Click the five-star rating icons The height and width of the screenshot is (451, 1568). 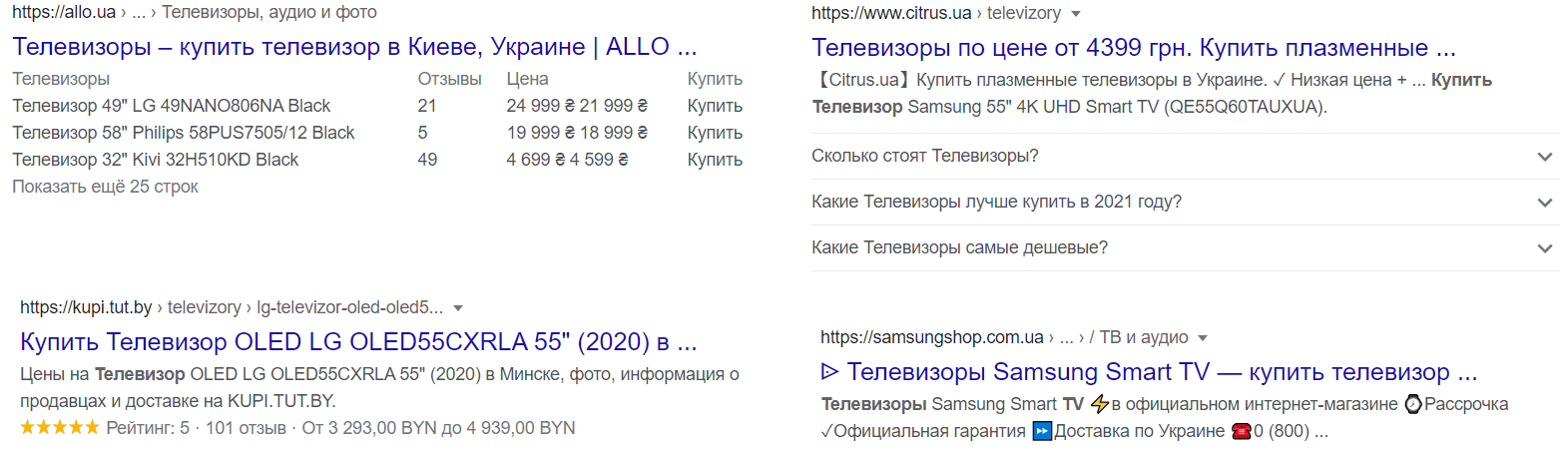pyautogui.click(x=60, y=428)
